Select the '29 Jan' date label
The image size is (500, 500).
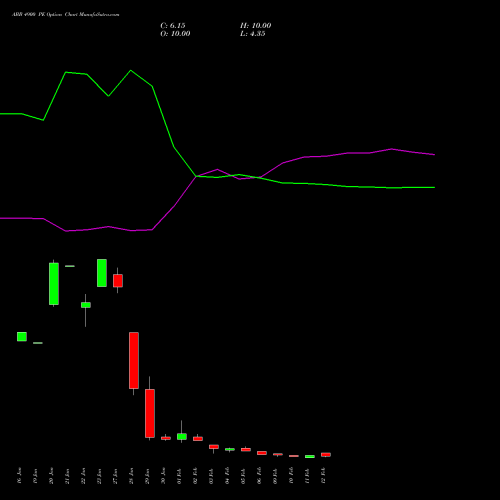147,476
